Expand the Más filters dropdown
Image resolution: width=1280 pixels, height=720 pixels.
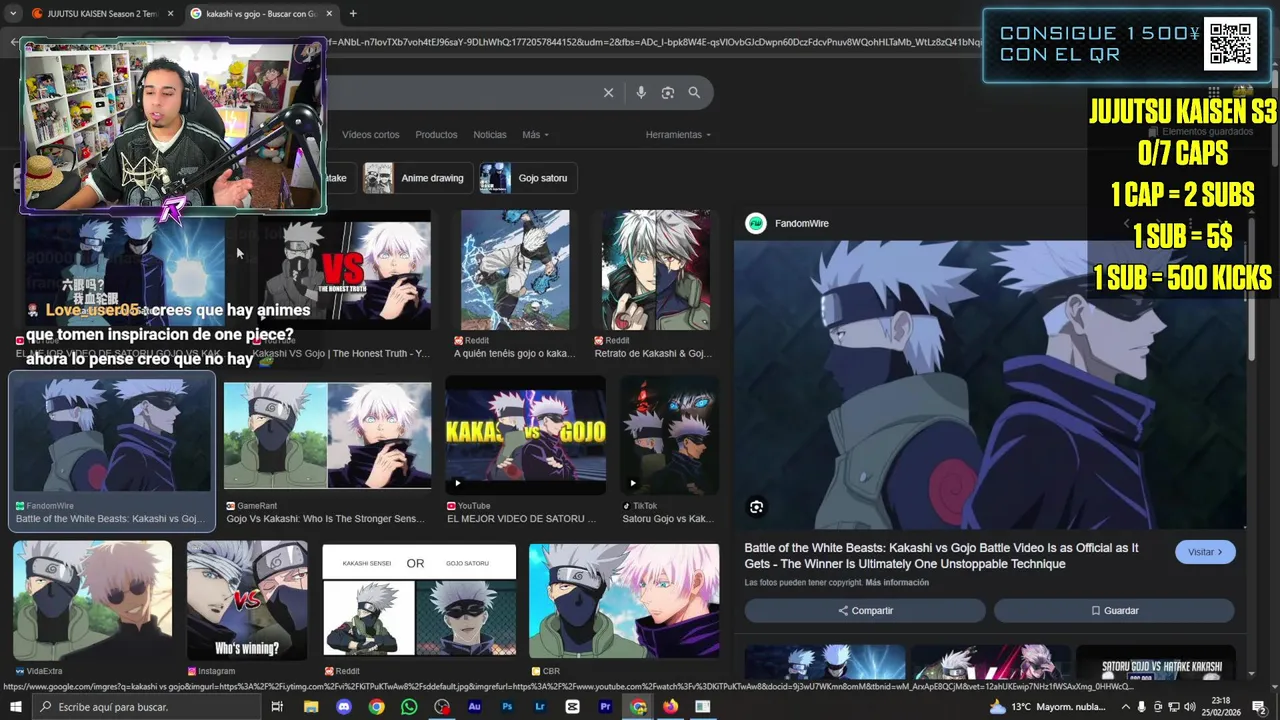pos(535,135)
